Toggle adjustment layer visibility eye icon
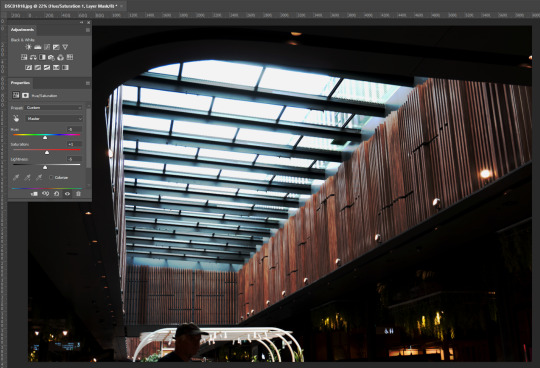Screen dimensions: 540x368 pyautogui.click(x=68, y=194)
